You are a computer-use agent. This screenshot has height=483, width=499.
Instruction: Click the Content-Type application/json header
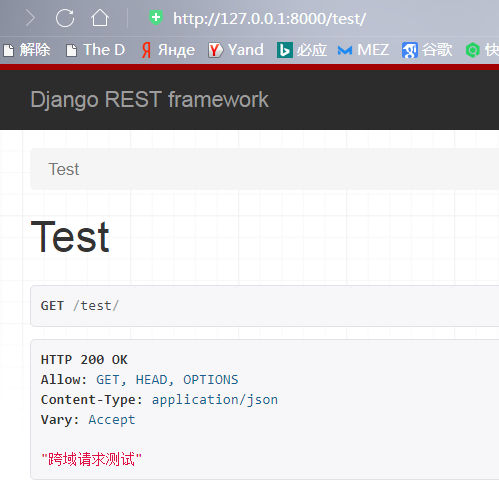[x=159, y=400]
